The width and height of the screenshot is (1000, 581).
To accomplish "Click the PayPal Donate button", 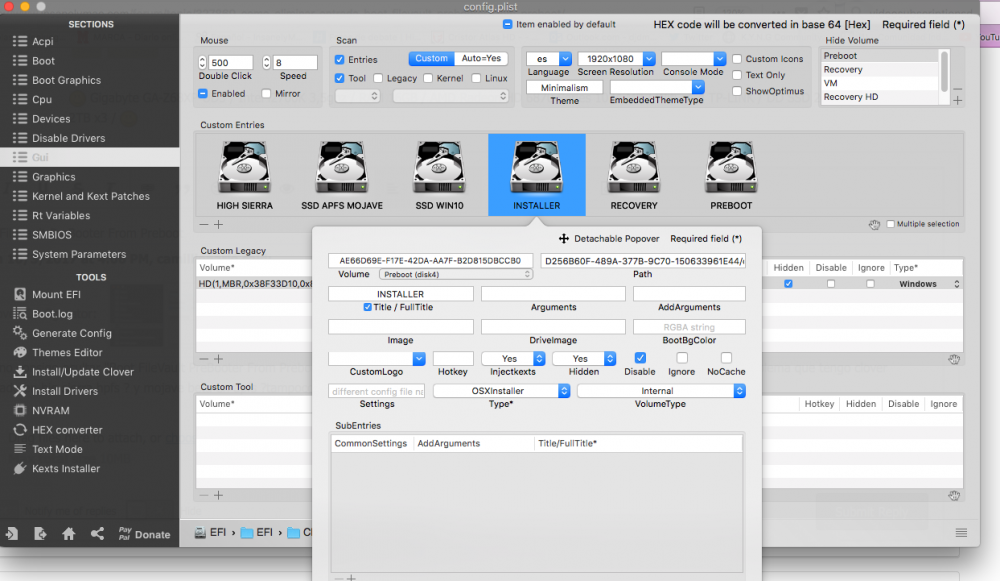I will point(144,534).
